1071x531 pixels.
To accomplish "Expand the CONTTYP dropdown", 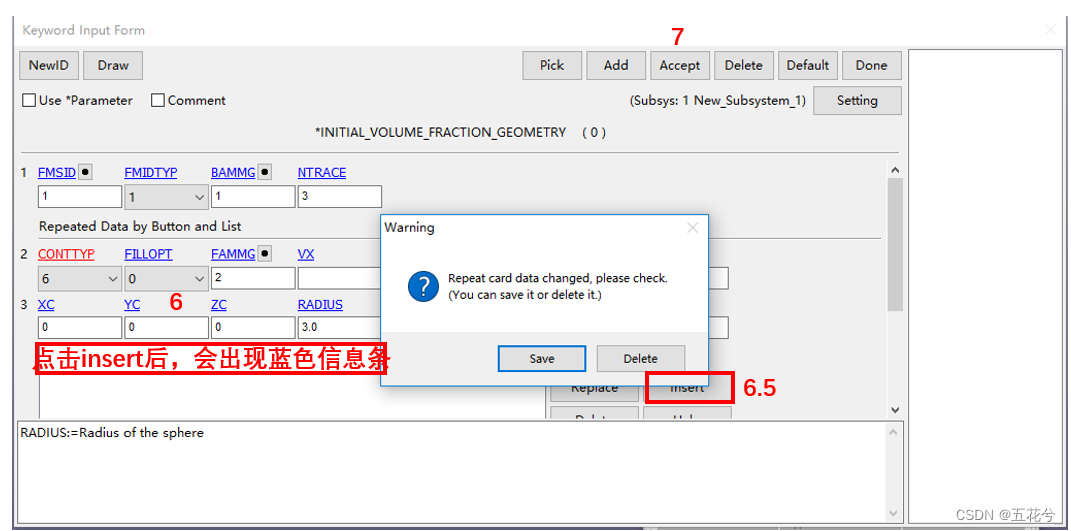I will tap(80, 279).
